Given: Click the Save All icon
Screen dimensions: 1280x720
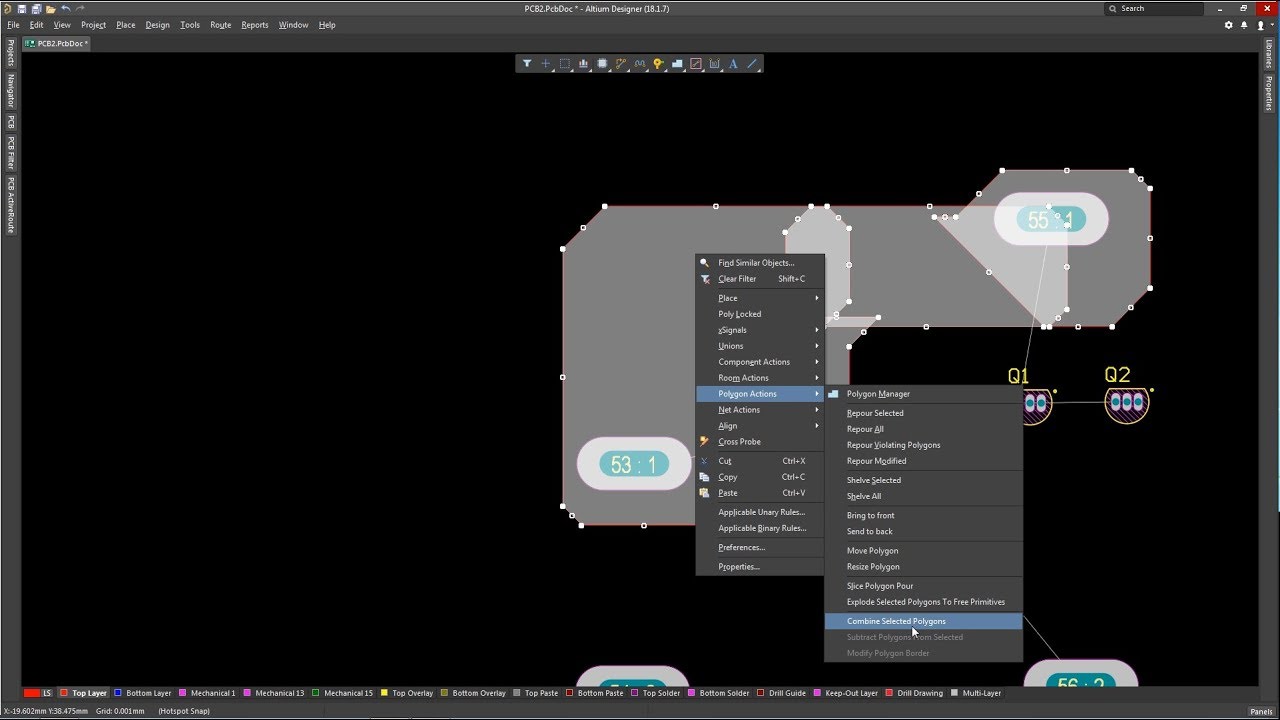Looking at the screenshot, I should click(x=36, y=8).
